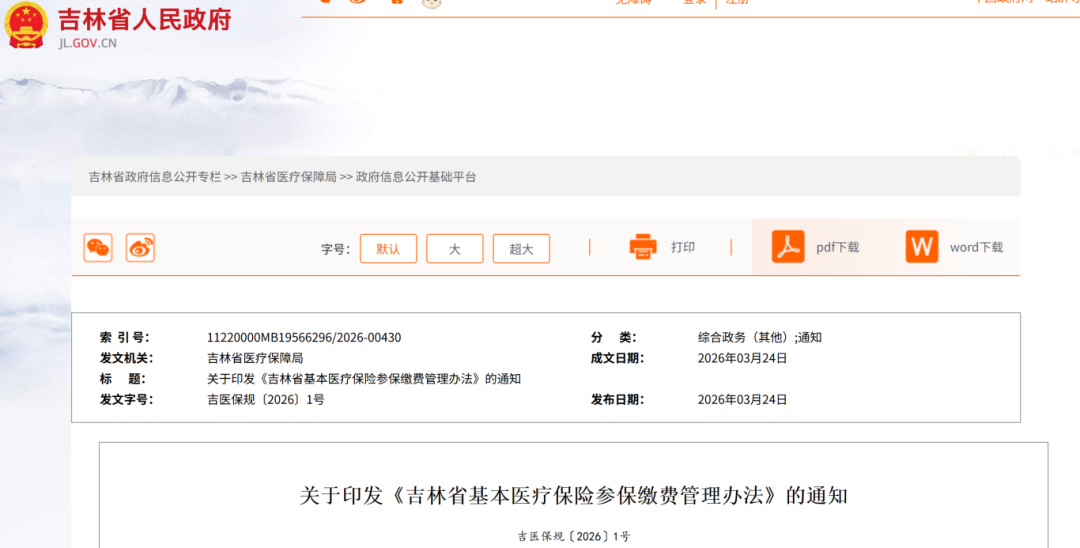Set font size to 默认
The width and height of the screenshot is (1080, 548).
[388, 249]
